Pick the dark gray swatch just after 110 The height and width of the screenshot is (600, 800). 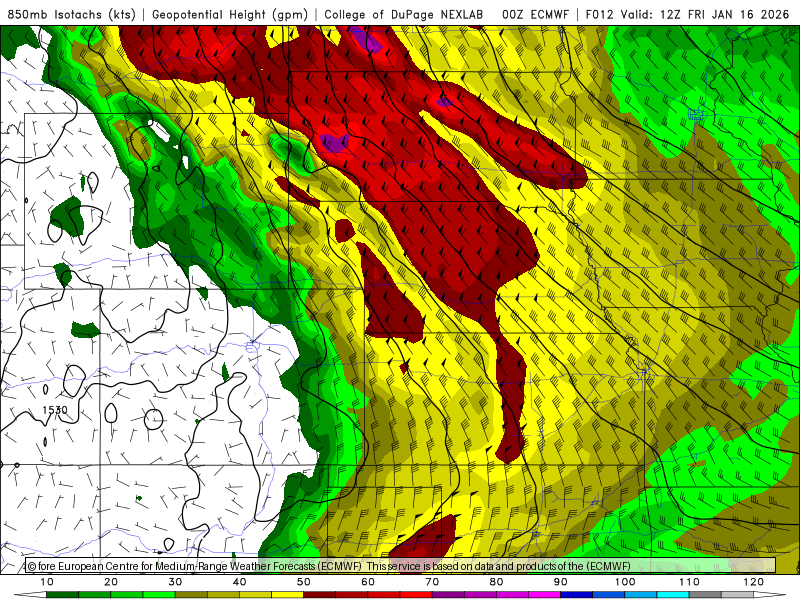[x=705, y=595]
